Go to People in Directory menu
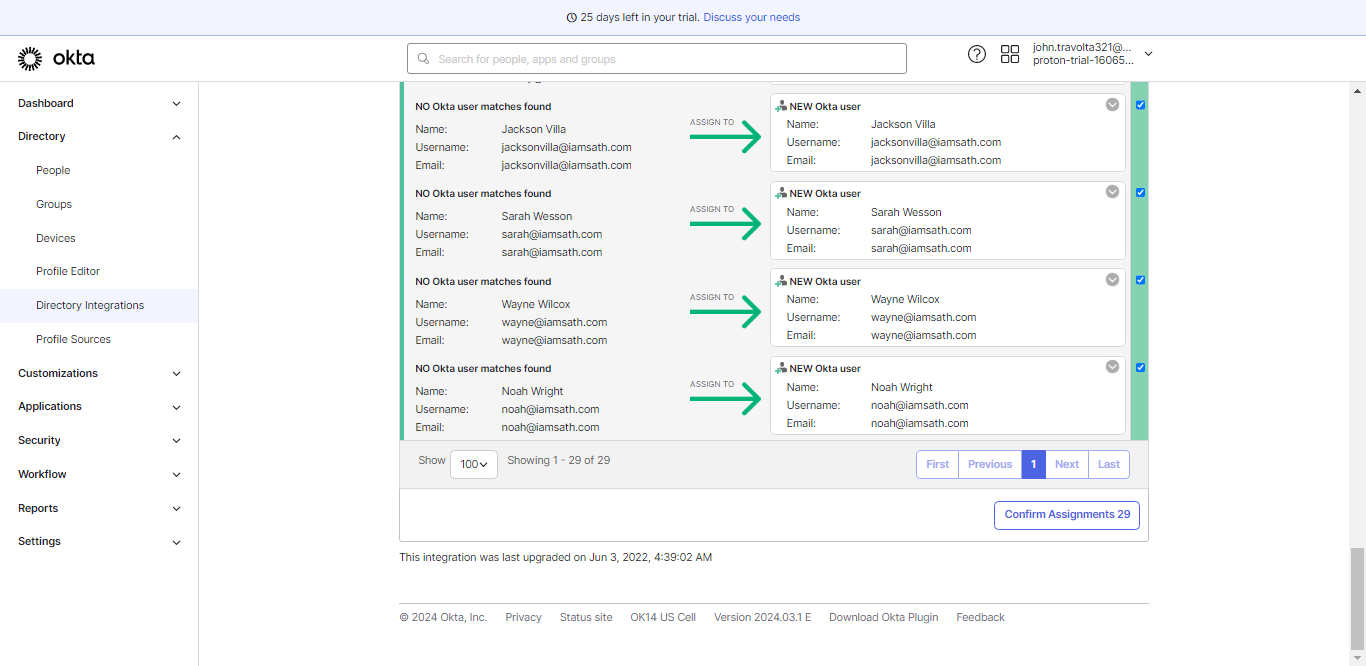The image size is (1366, 666). 53,170
